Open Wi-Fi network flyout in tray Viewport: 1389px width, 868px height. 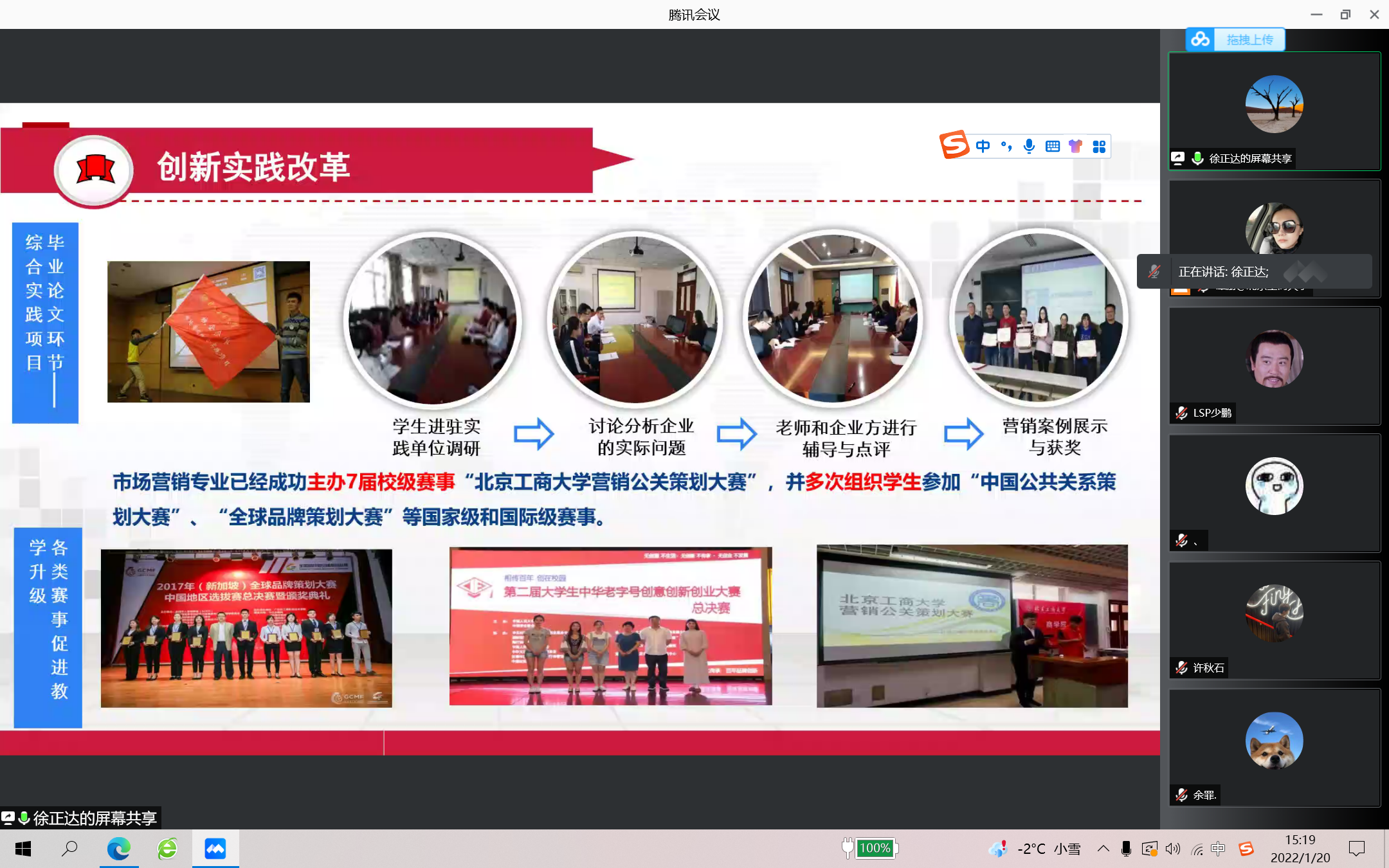click(x=1197, y=849)
